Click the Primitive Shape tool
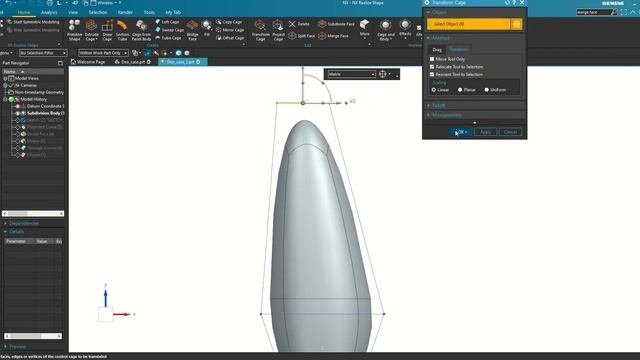This screenshot has height=360, width=640. [74, 30]
